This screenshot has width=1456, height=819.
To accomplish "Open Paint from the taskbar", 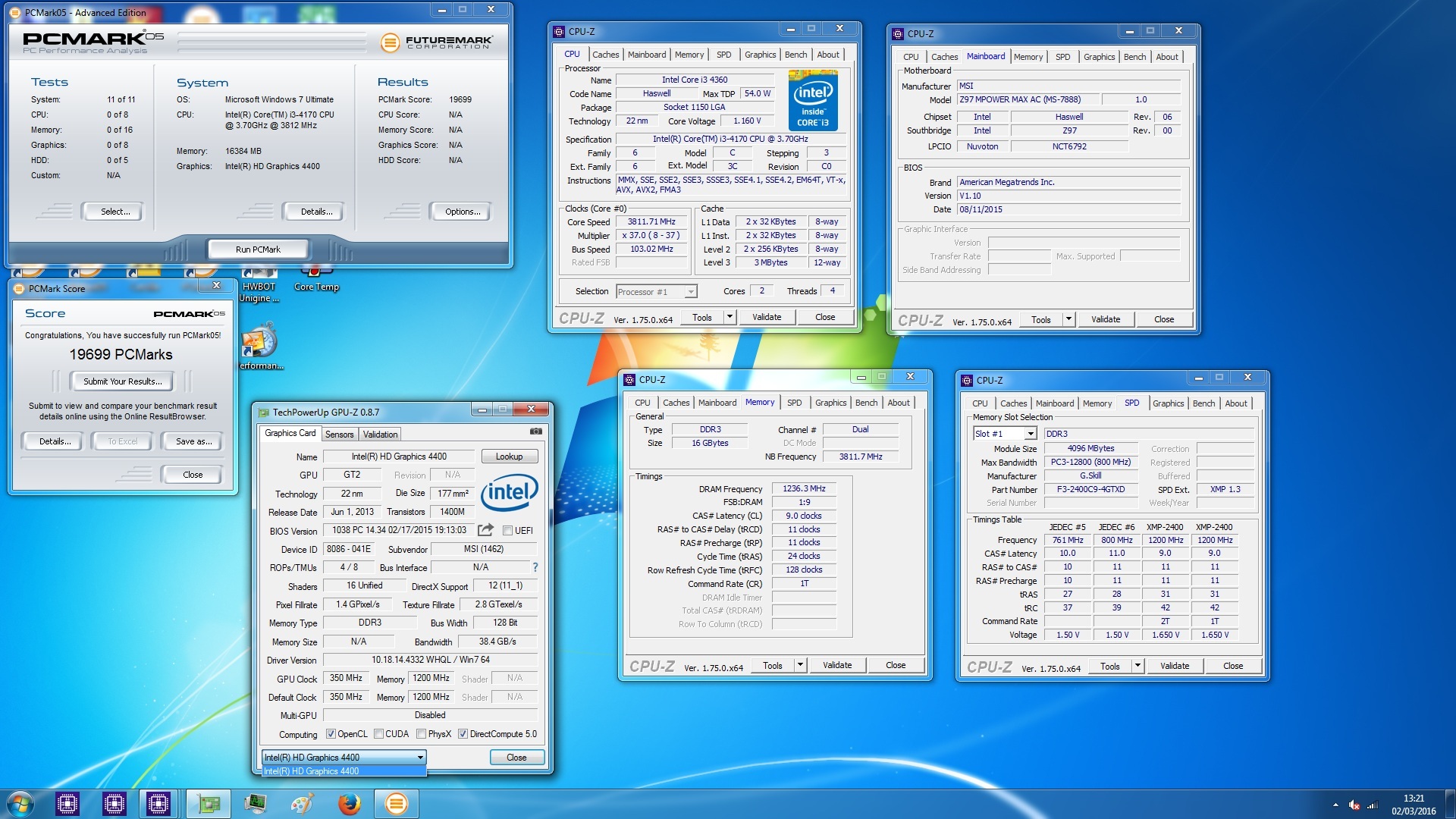I will (302, 804).
